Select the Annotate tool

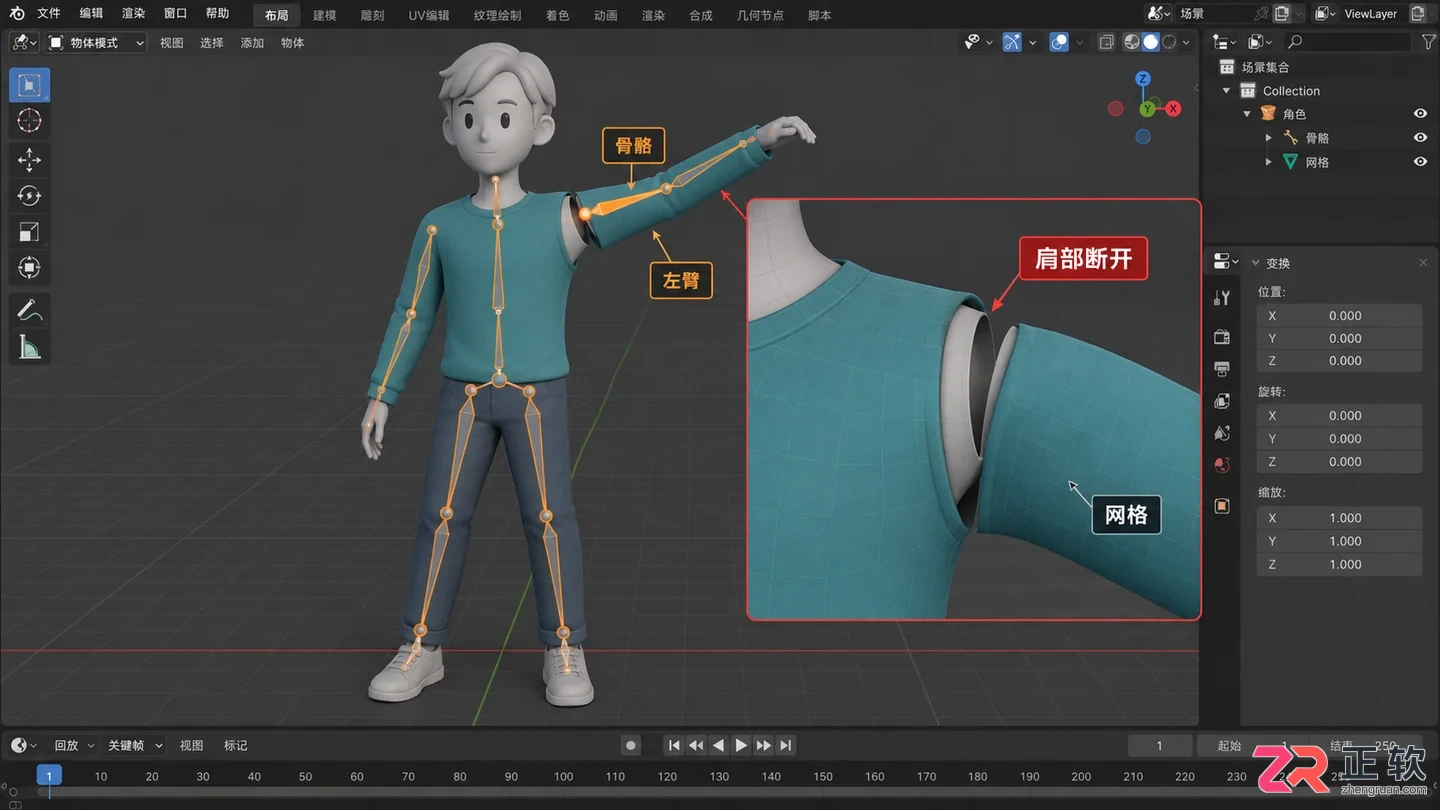pyautogui.click(x=29, y=311)
